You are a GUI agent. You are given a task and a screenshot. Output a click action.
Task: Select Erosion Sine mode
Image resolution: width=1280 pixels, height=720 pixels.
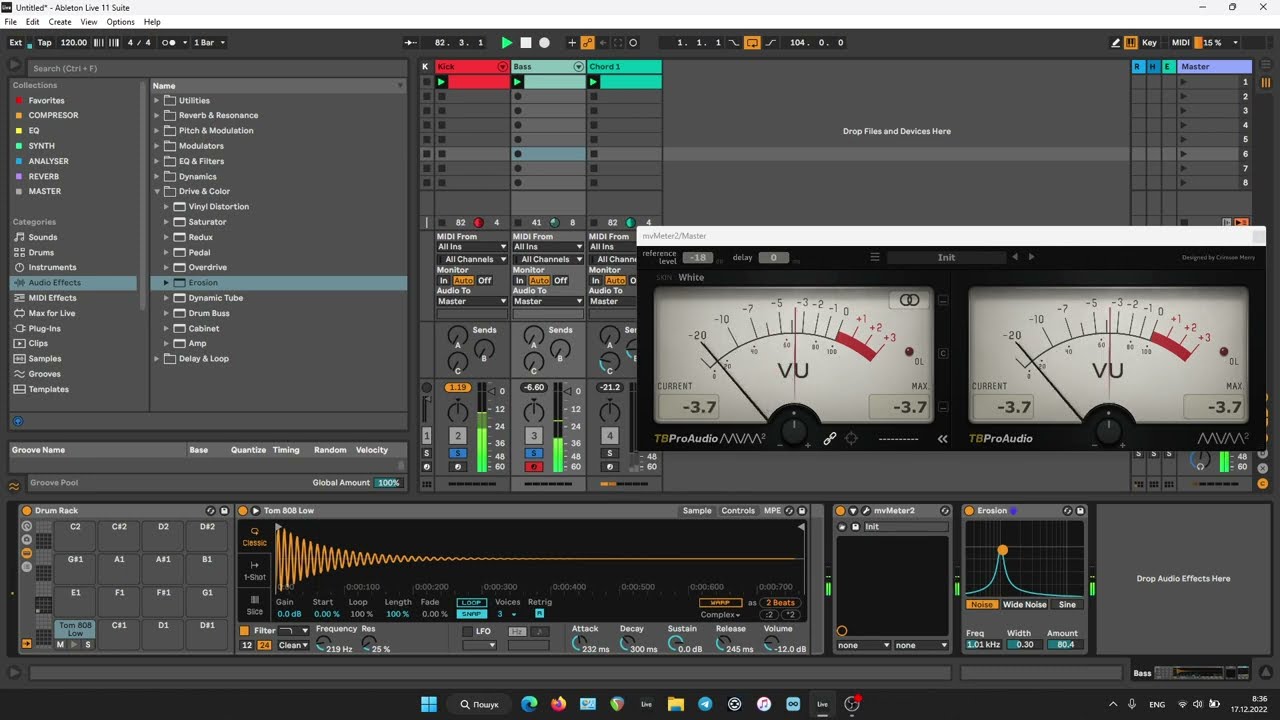pos(1067,605)
